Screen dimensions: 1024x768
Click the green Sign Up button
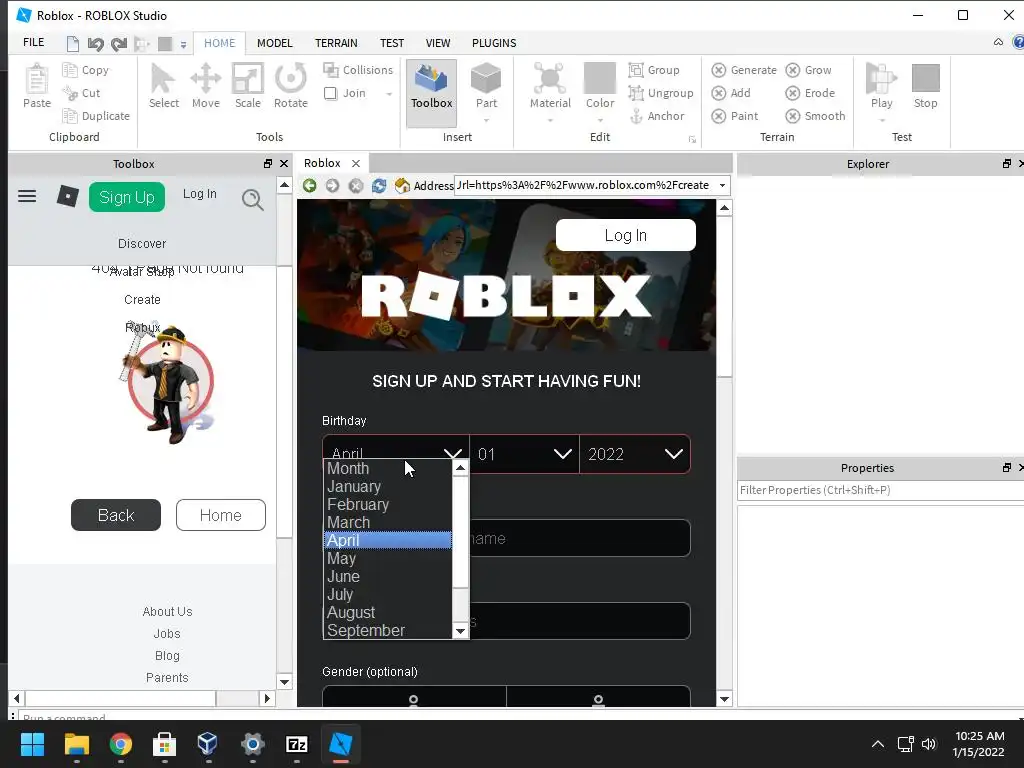click(127, 197)
